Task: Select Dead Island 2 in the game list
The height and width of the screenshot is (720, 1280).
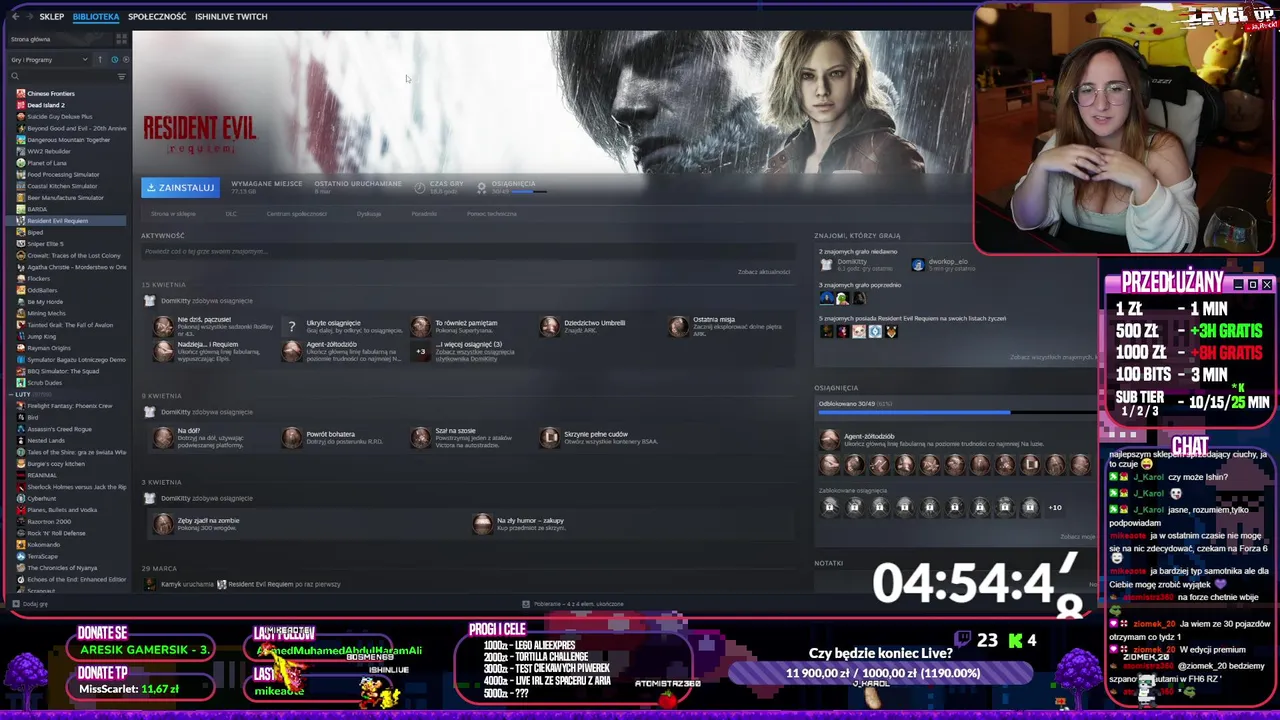Action: click(46, 105)
